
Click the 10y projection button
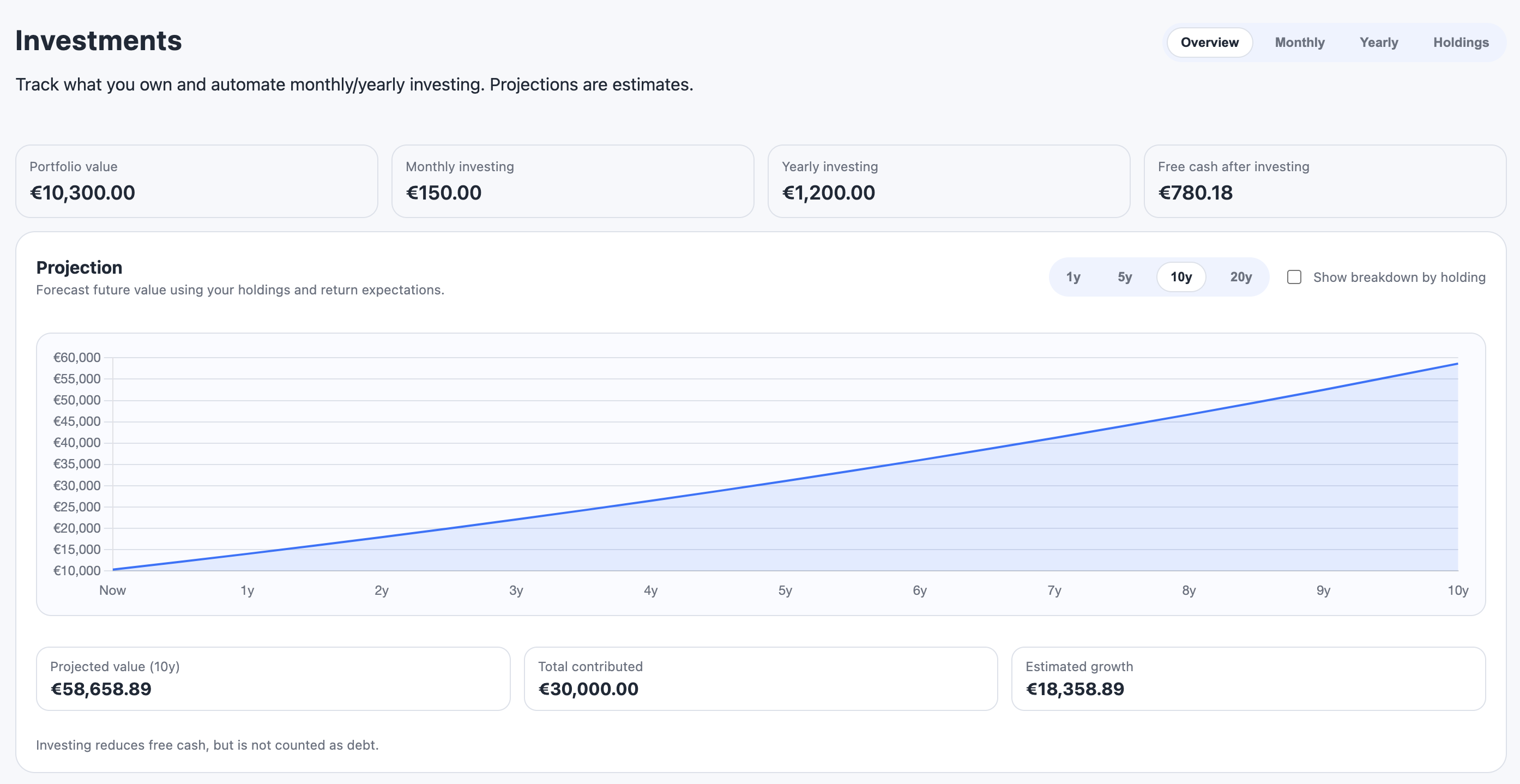click(x=1181, y=276)
